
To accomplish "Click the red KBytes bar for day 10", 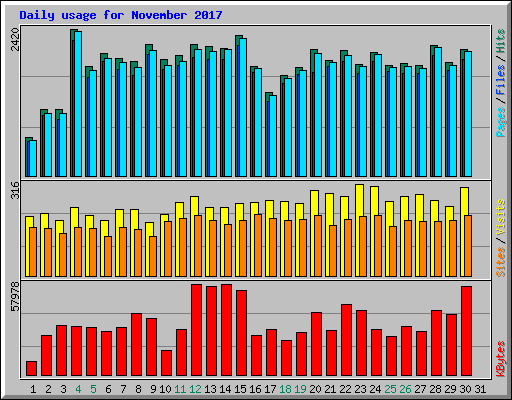I will [167, 363].
